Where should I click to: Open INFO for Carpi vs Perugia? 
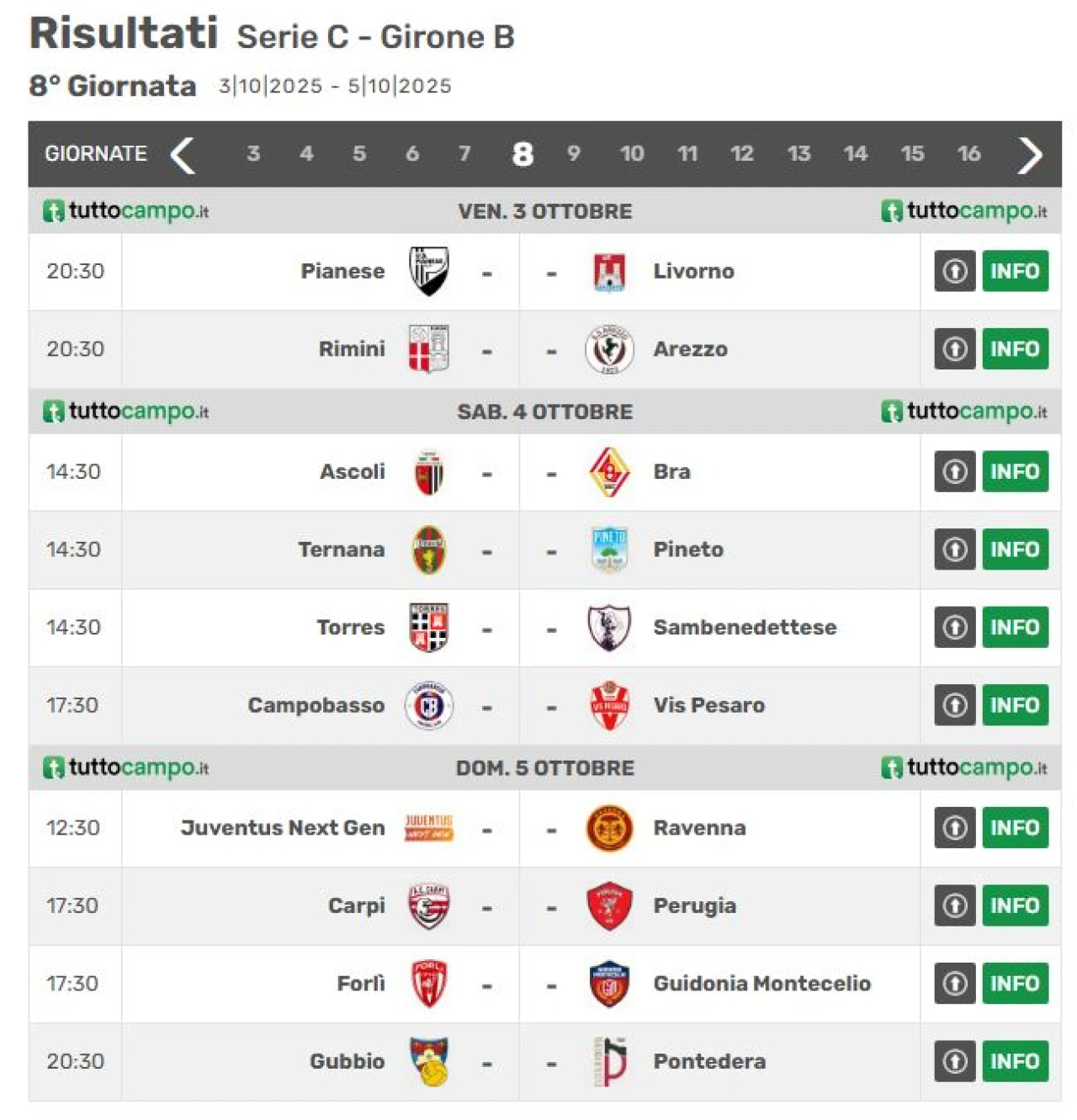tap(1015, 905)
